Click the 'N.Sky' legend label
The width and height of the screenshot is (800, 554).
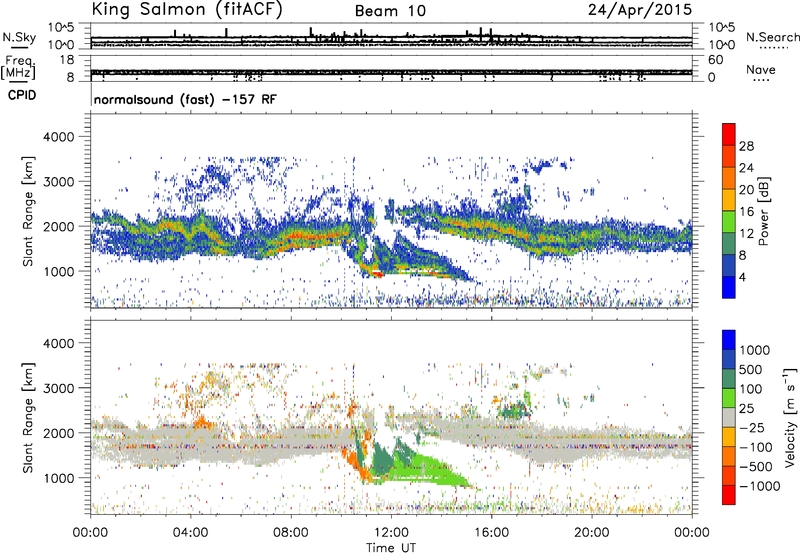[19, 37]
